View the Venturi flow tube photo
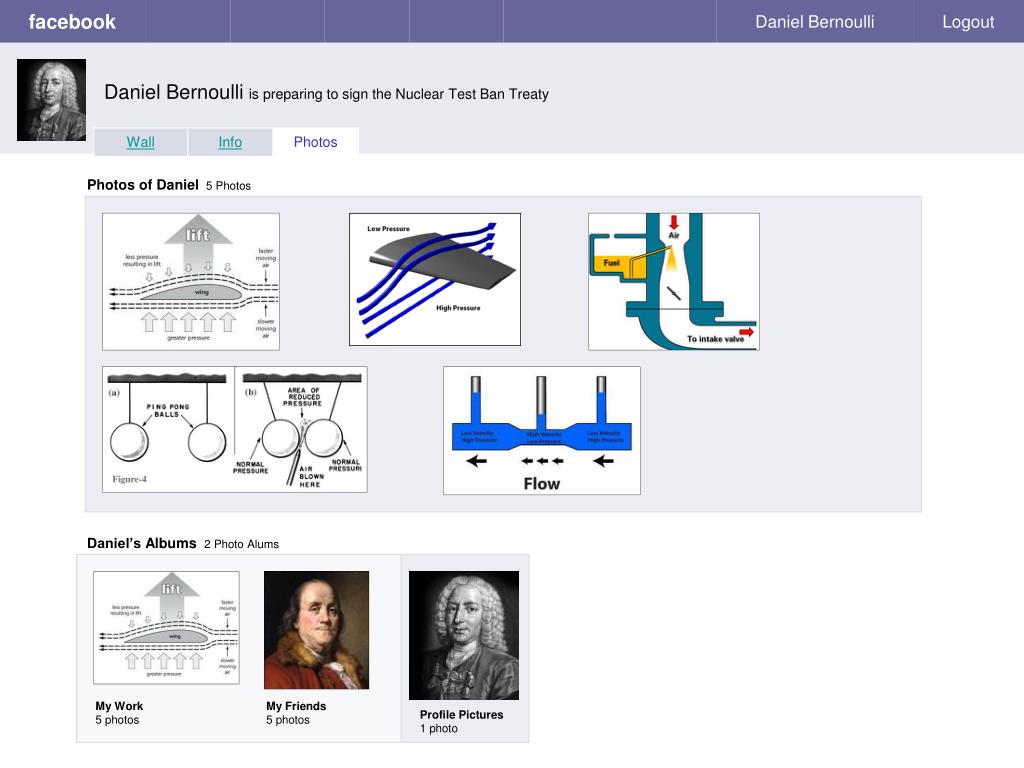The height and width of the screenshot is (768, 1024). click(541, 430)
